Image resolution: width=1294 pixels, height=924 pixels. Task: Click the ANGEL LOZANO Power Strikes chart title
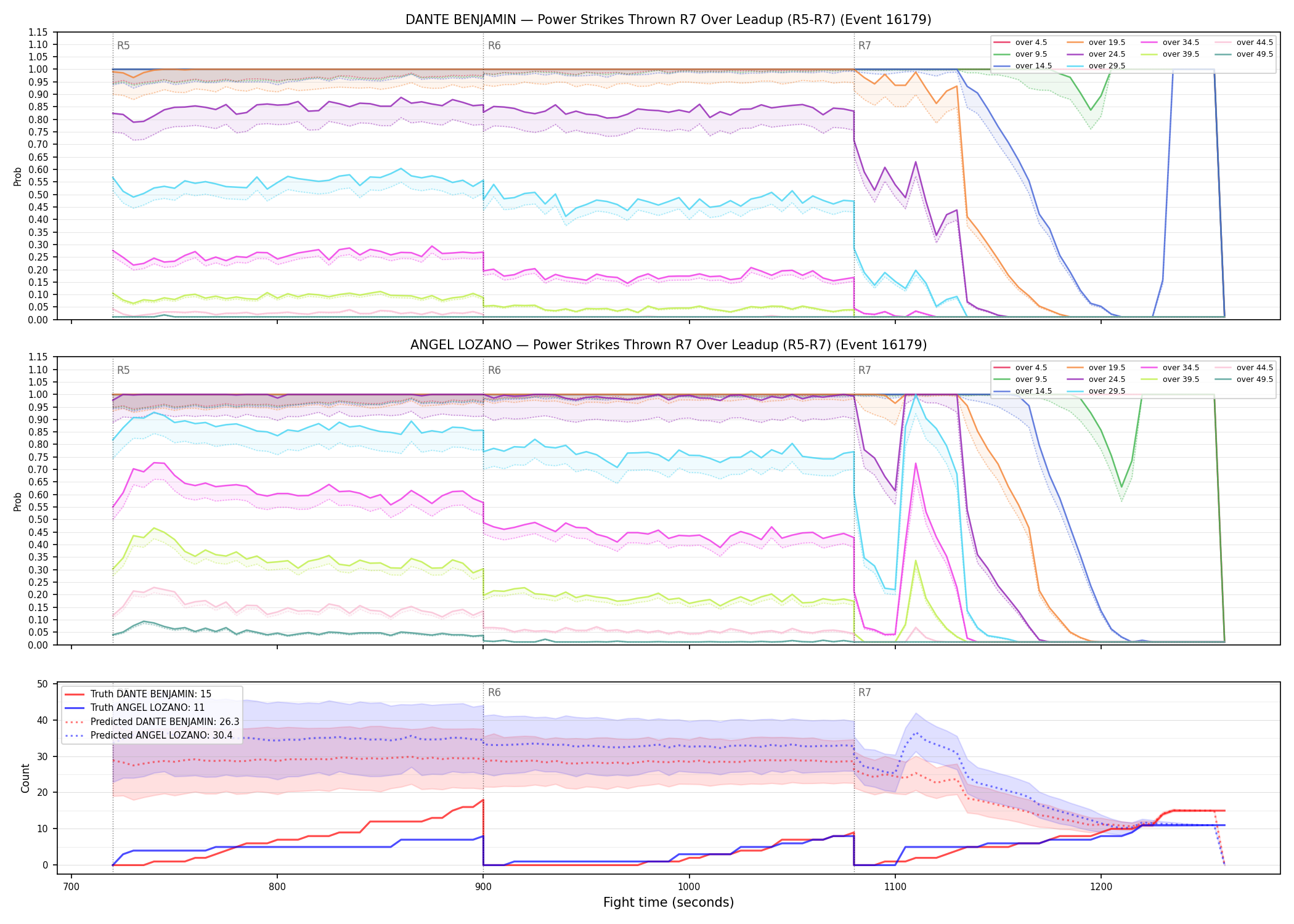point(668,345)
